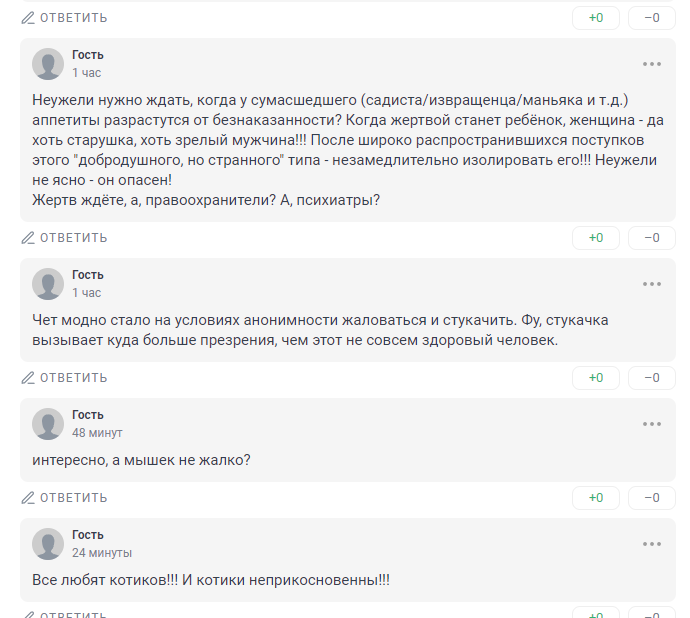Click the pencil icon under the "Жертв ждёте" comment
This screenshot has width=690, height=618.
coord(28,238)
